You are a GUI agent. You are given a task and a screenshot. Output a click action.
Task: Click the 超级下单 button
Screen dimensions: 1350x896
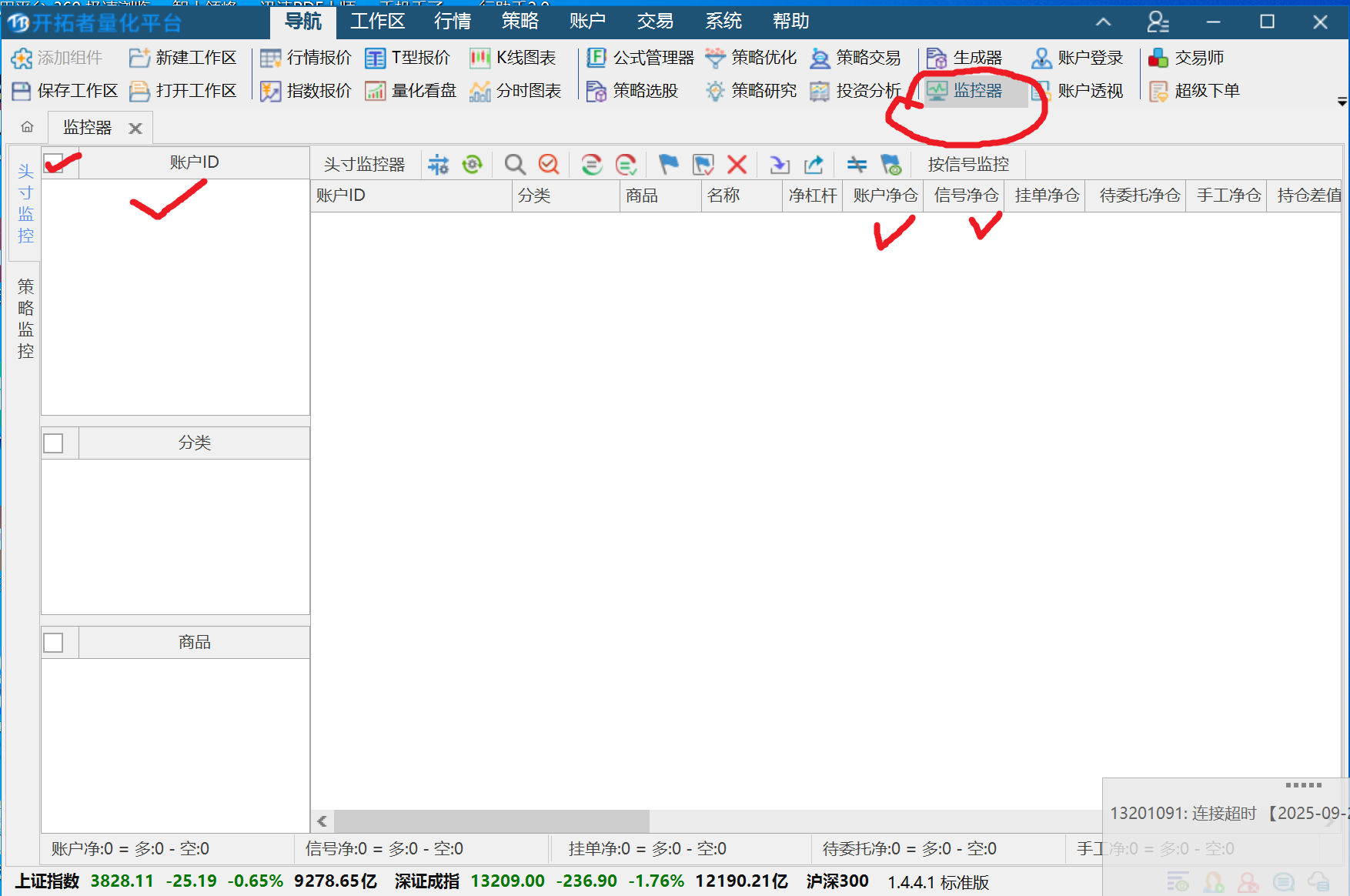[1195, 91]
